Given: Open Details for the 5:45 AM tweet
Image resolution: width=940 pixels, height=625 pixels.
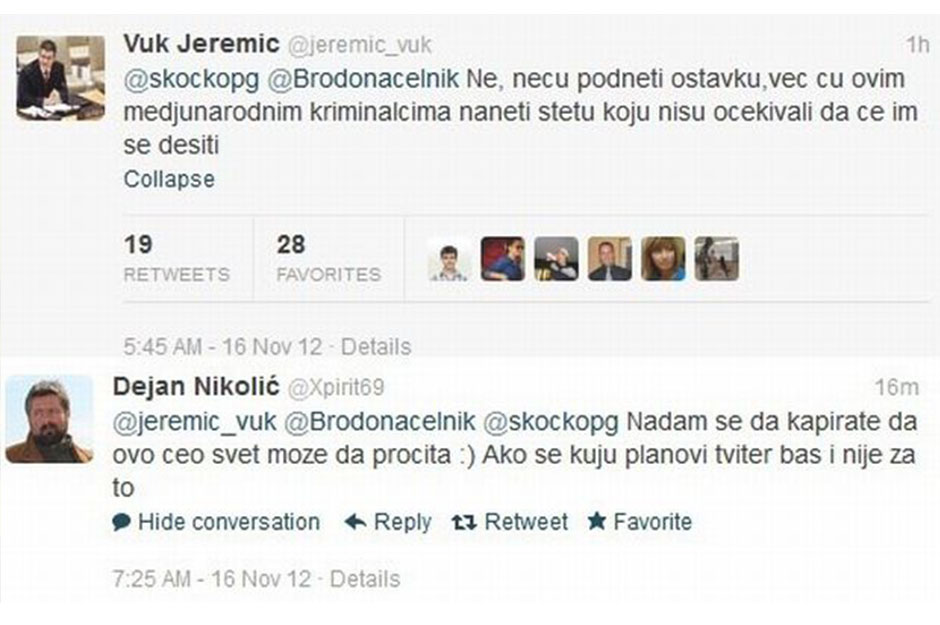Looking at the screenshot, I should (x=376, y=347).
